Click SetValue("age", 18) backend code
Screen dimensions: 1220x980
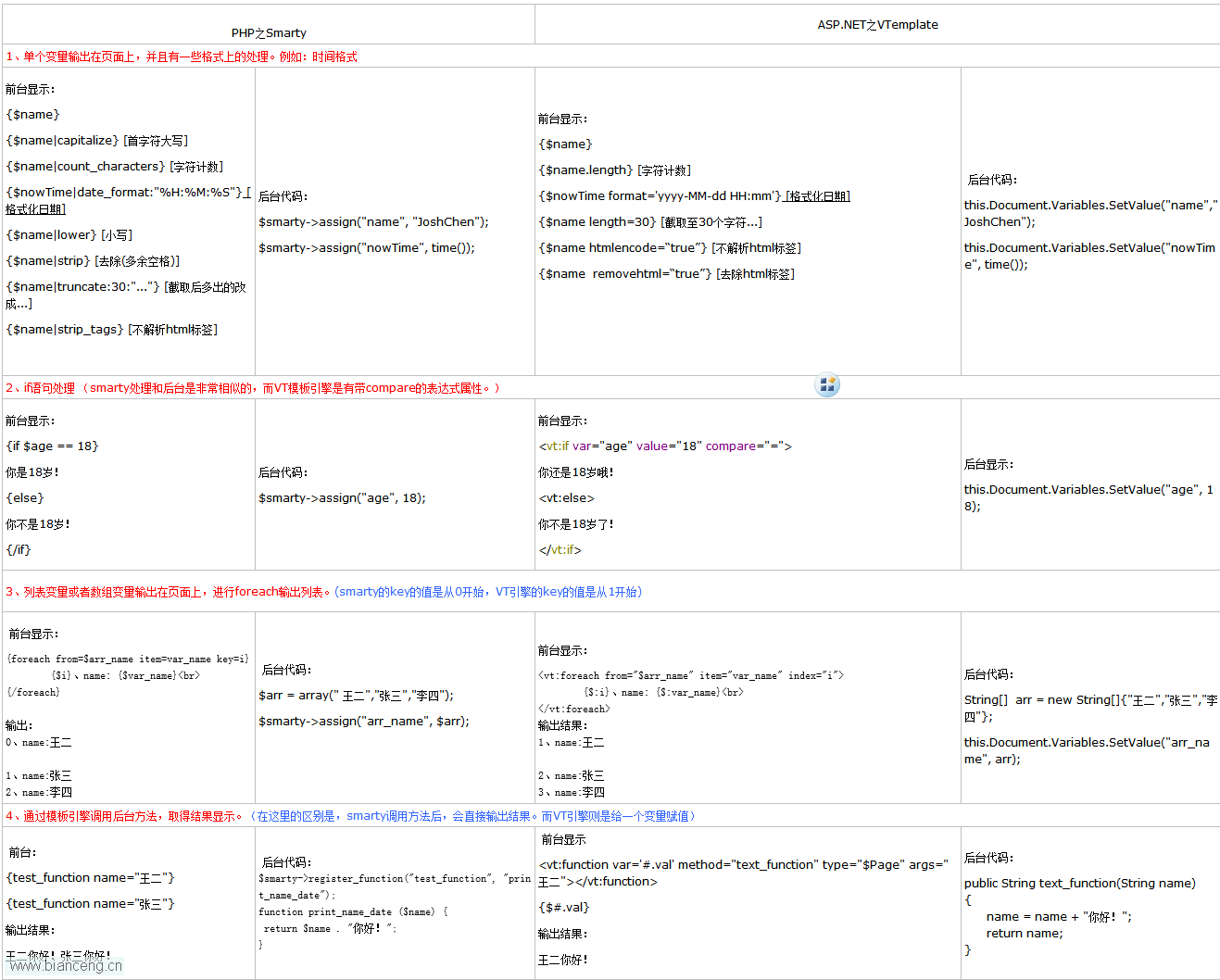tap(1089, 498)
